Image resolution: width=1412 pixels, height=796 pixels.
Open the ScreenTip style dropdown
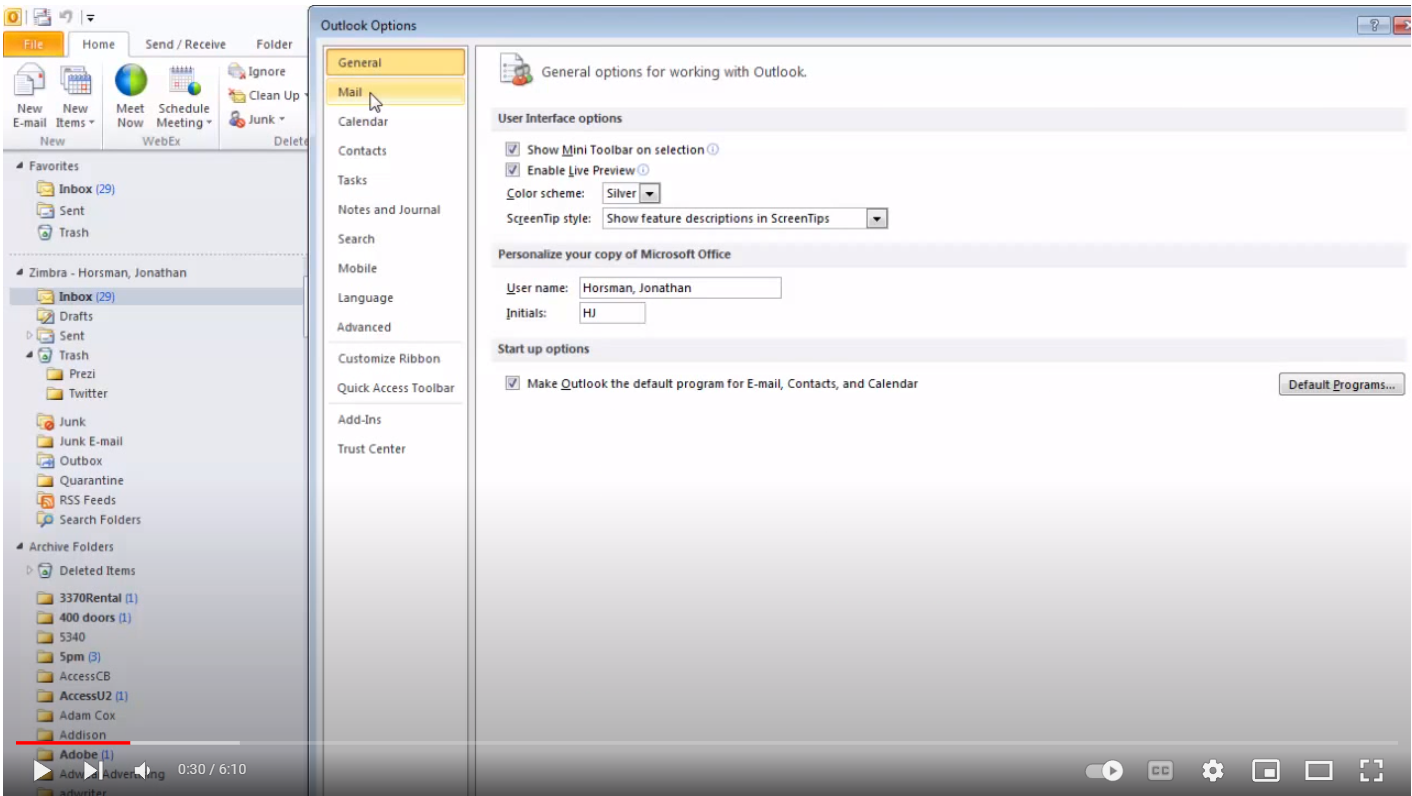876,219
